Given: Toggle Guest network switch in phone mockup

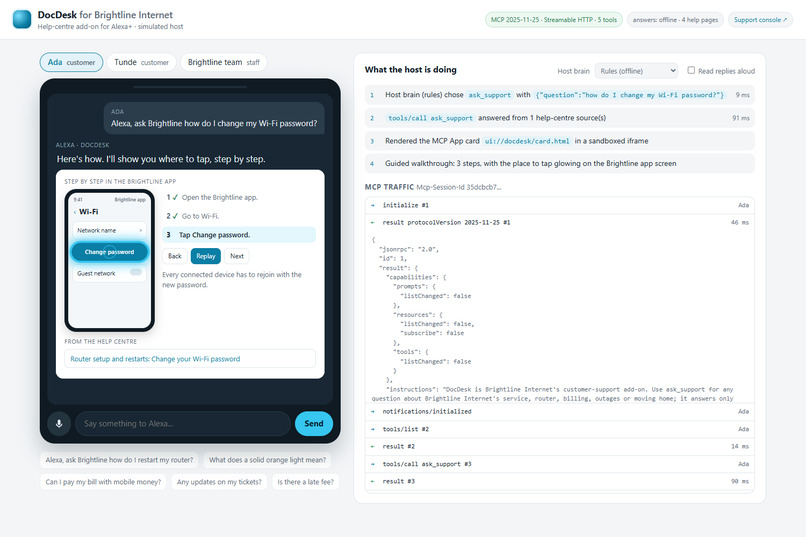Looking at the screenshot, I should coord(136,273).
